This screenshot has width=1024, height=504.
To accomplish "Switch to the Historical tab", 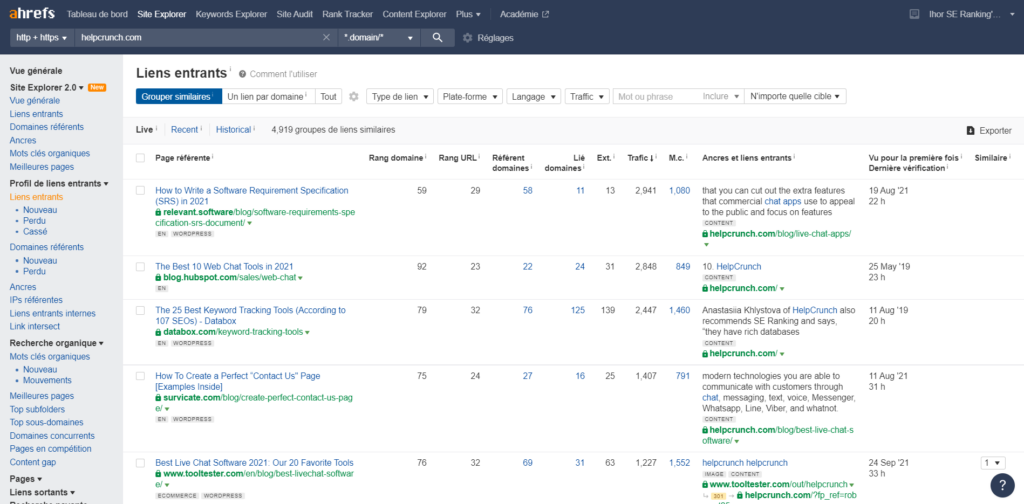I will [x=234, y=130].
